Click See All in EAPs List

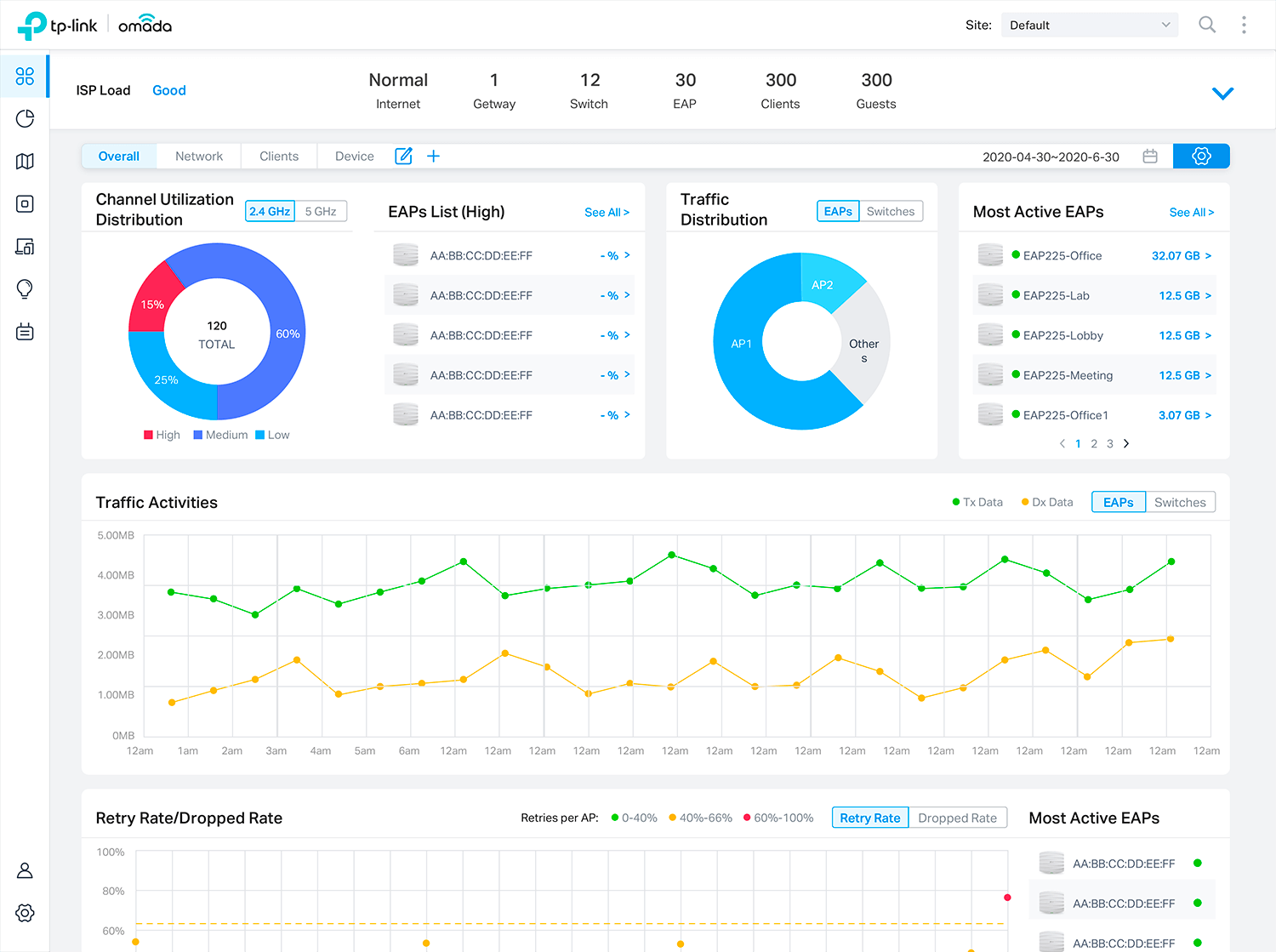pyautogui.click(x=607, y=213)
